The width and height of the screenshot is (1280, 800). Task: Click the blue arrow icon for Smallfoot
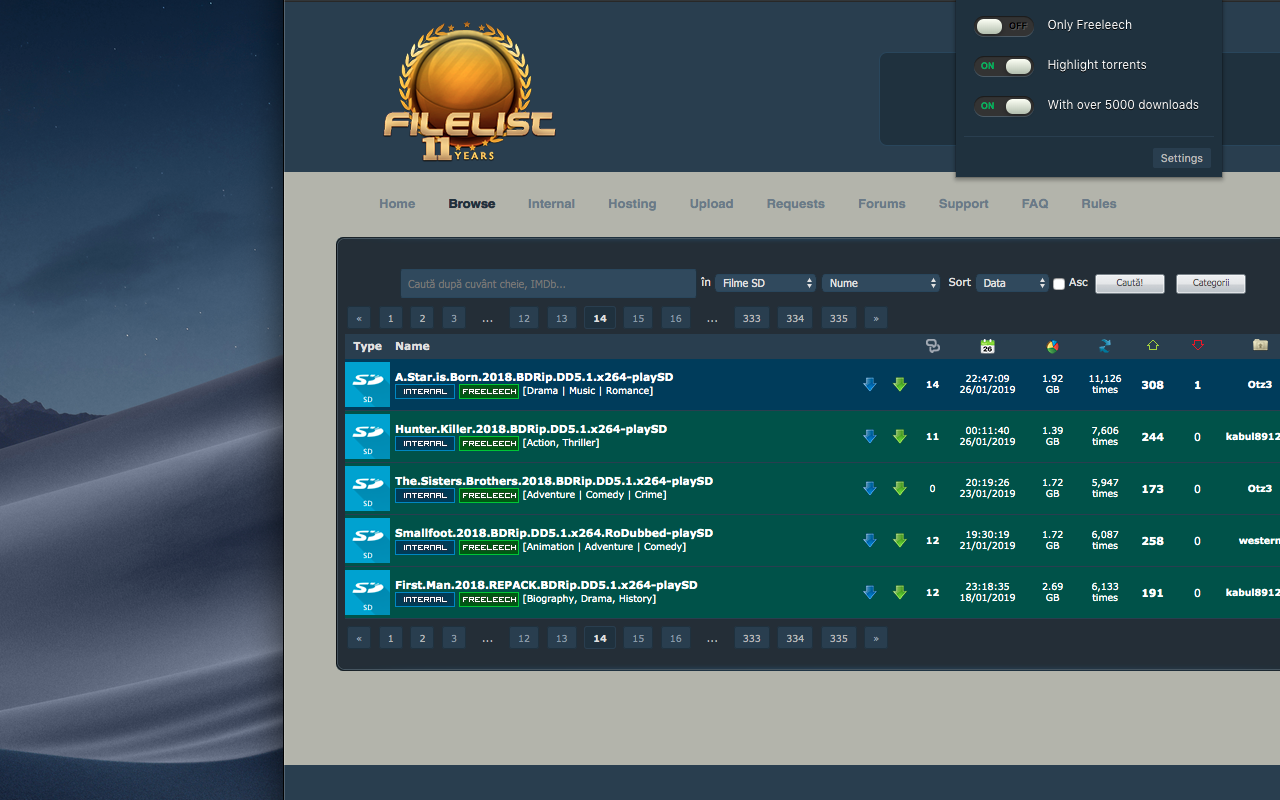869,541
